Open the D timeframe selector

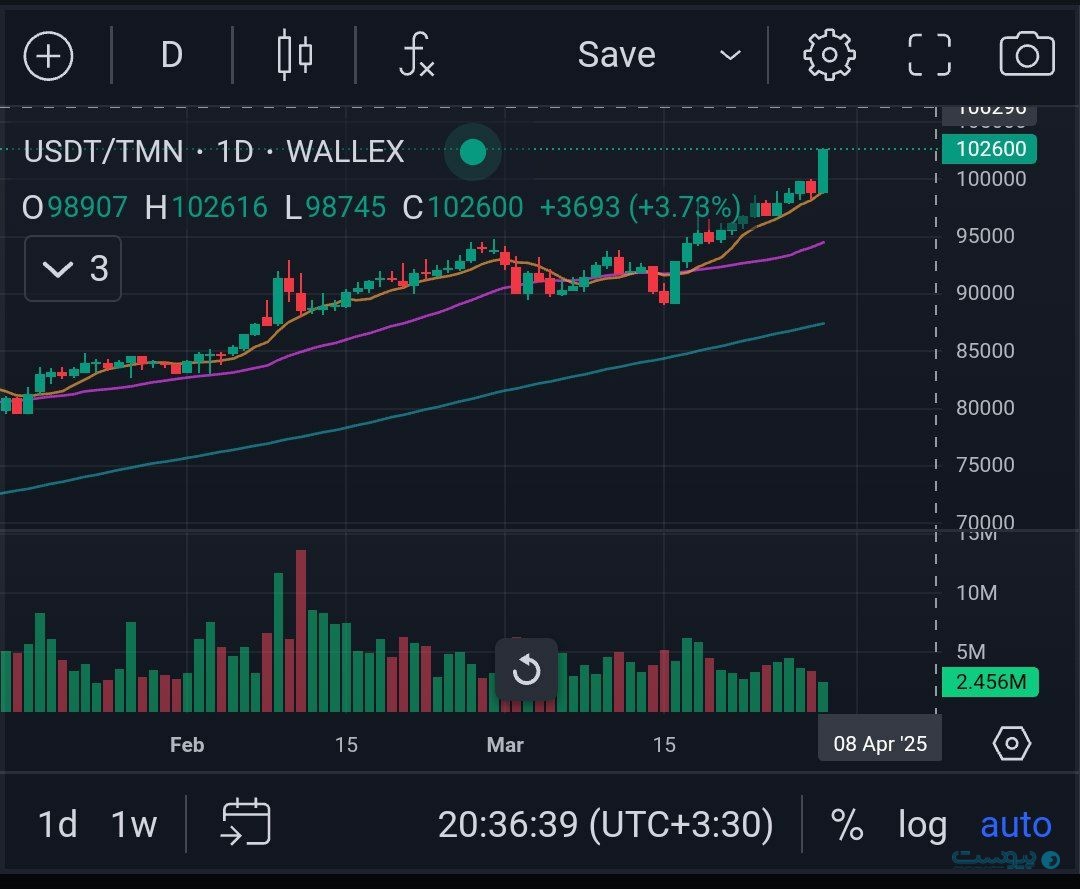click(x=172, y=55)
